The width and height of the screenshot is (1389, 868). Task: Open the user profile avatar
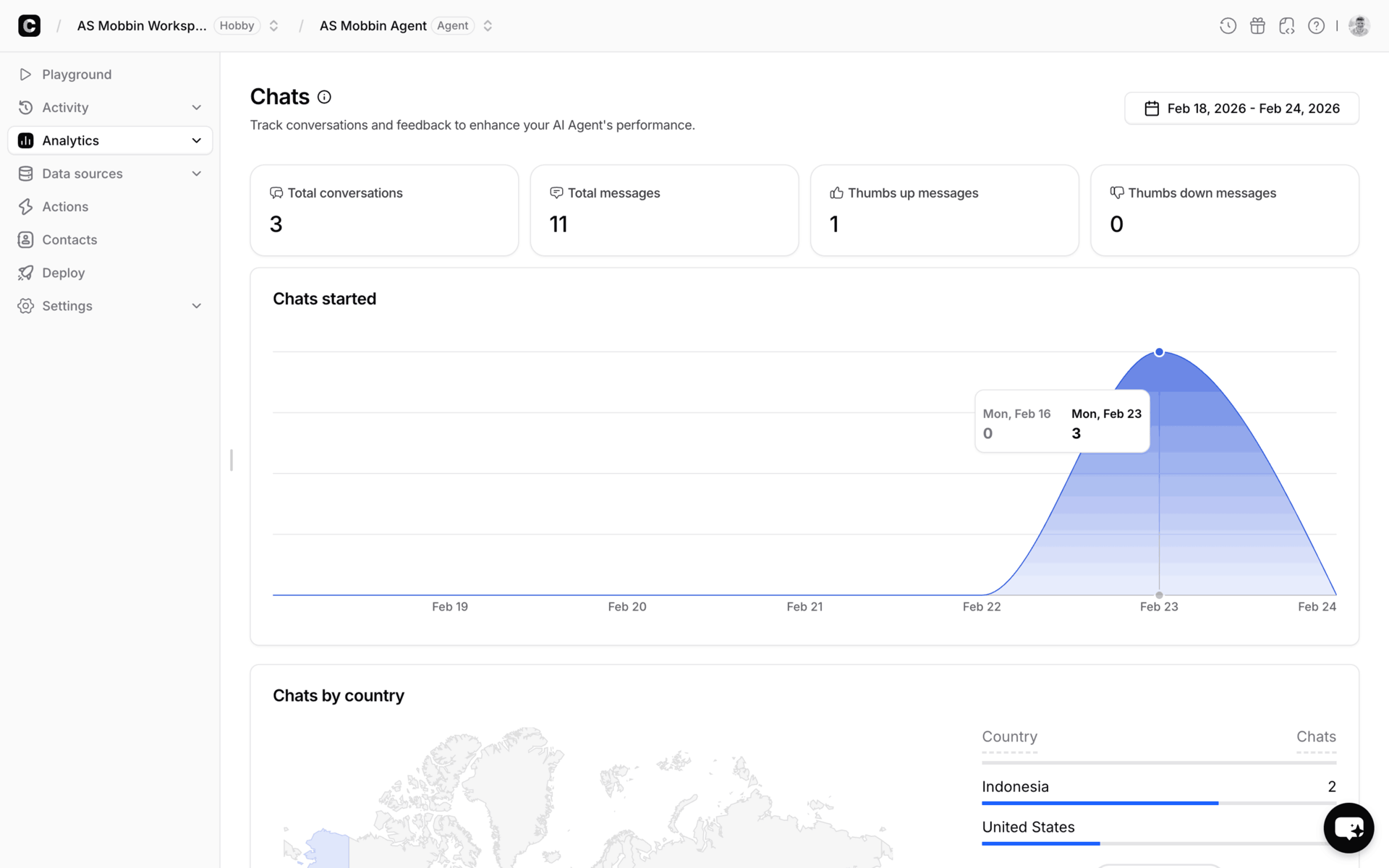click(x=1359, y=26)
